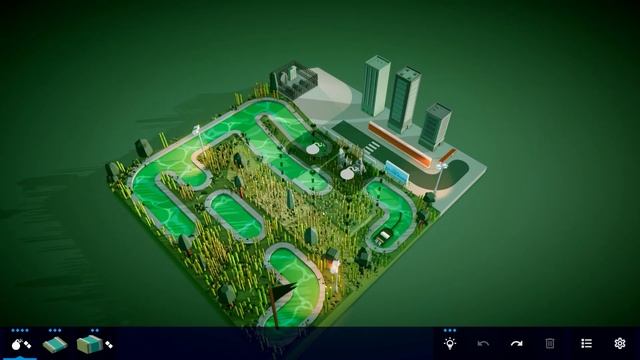Undo the last action
Image resolution: width=640 pixels, height=360 pixels.
(483, 344)
